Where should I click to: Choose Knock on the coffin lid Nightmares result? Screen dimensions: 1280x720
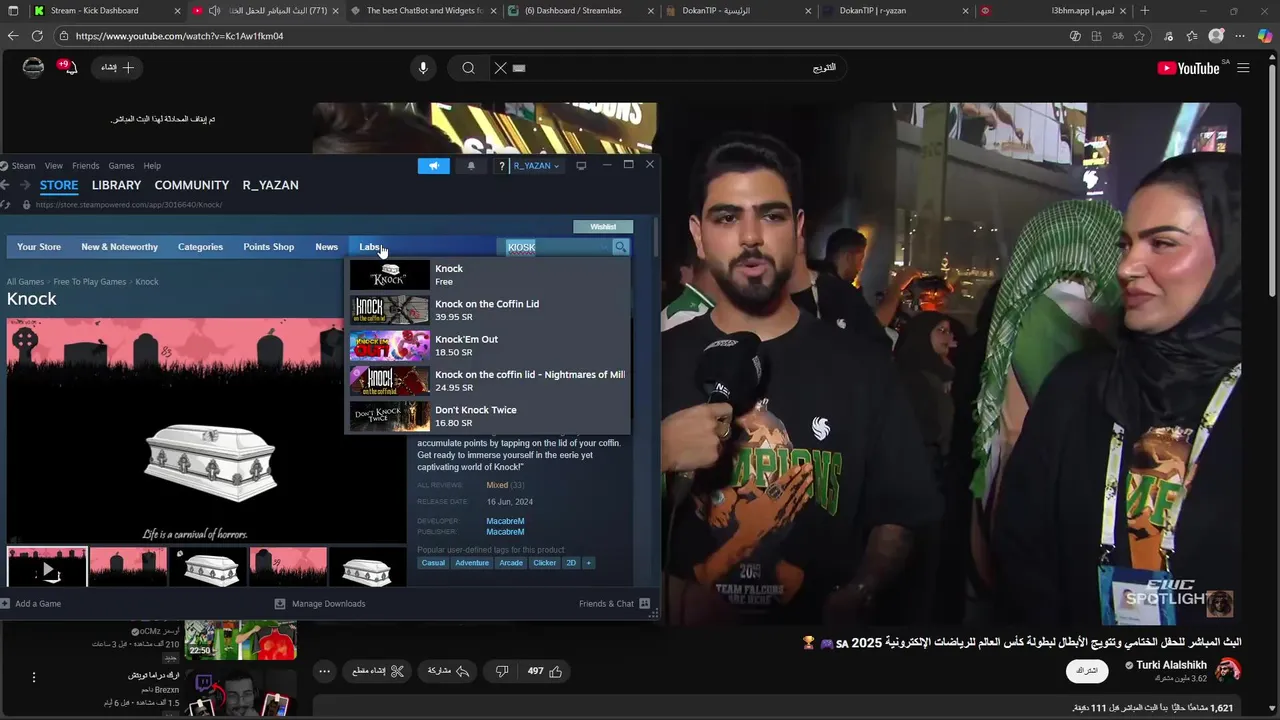pyautogui.click(x=489, y=381)
